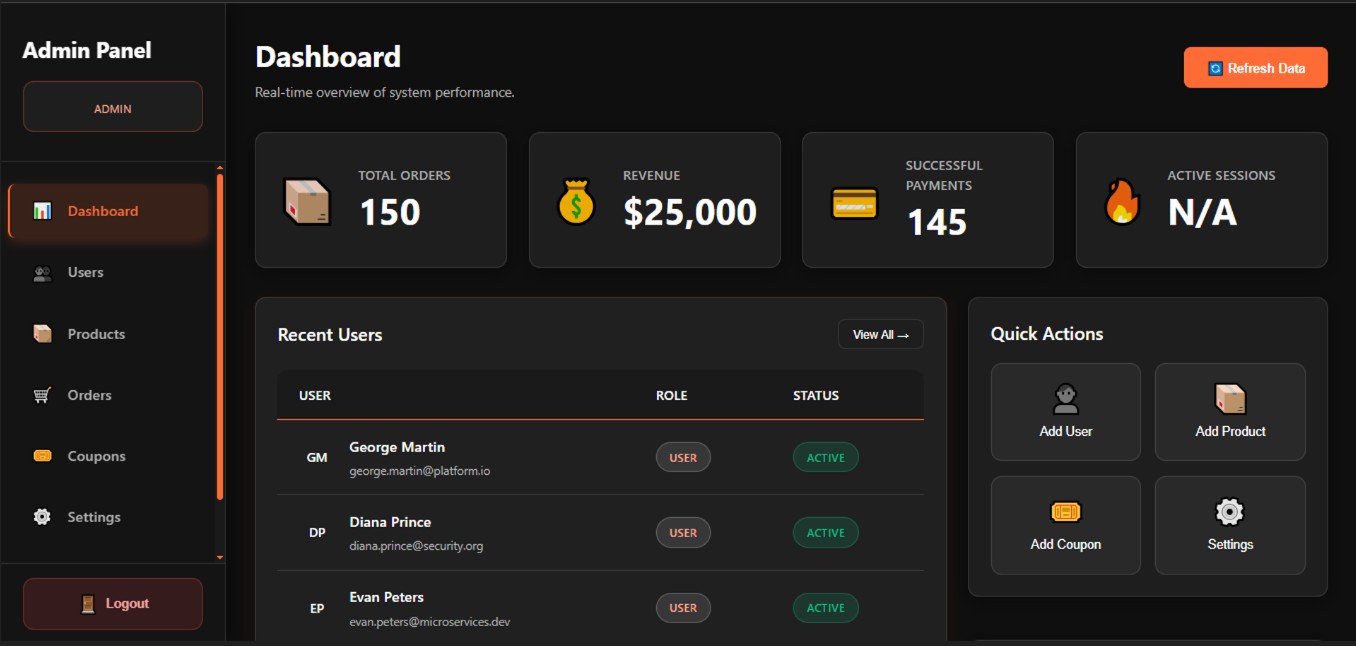Go to the Products section
1356x646 pixels.
pos(108,334)
